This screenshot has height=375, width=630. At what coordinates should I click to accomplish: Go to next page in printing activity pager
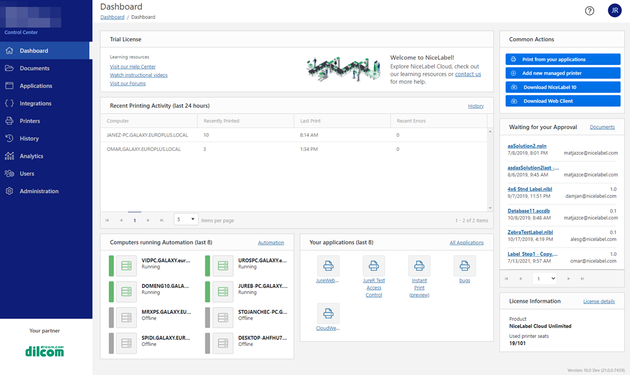(148, 220)
